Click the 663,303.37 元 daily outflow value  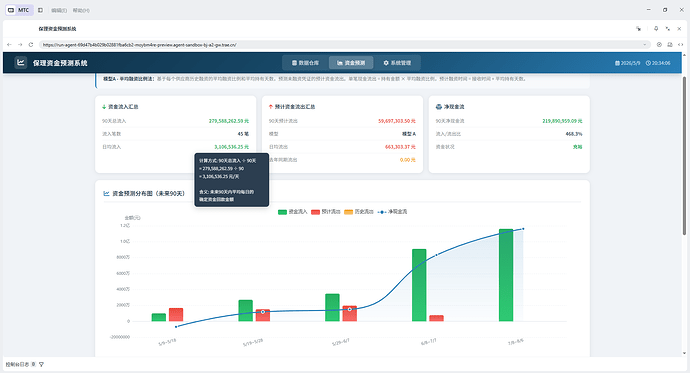(x=400, y=147)
